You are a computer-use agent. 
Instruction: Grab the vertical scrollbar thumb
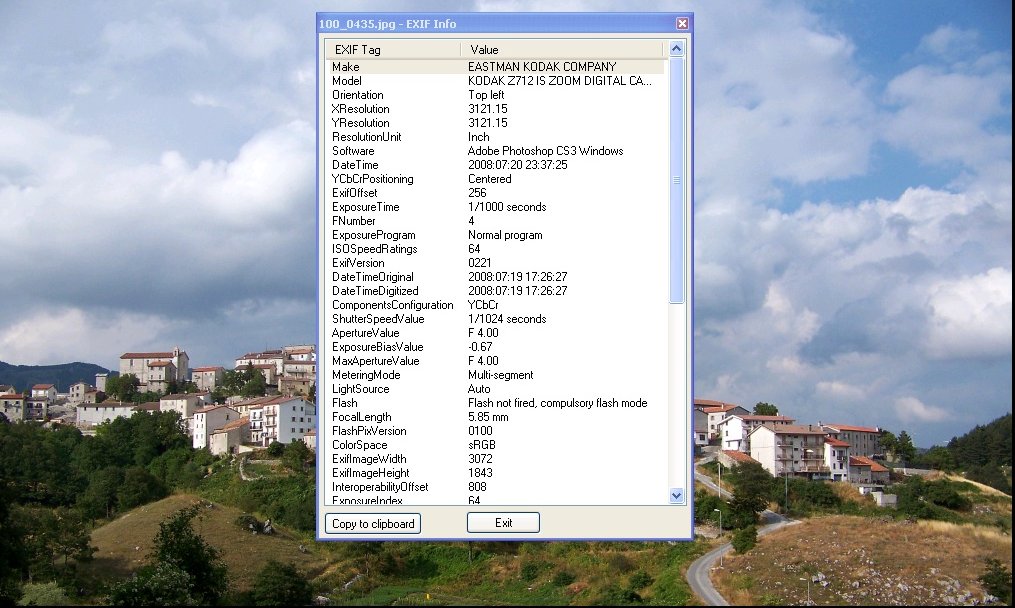676,180
